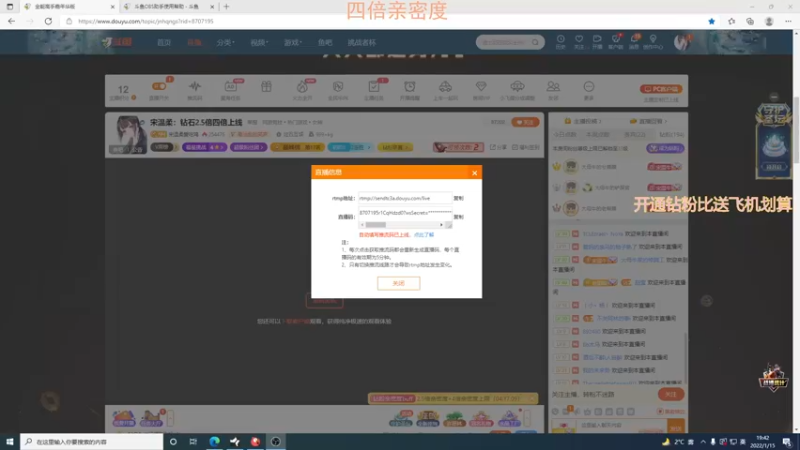
Task: Open Microsoft Edge from the taskbar
Action: coord(214,441)
